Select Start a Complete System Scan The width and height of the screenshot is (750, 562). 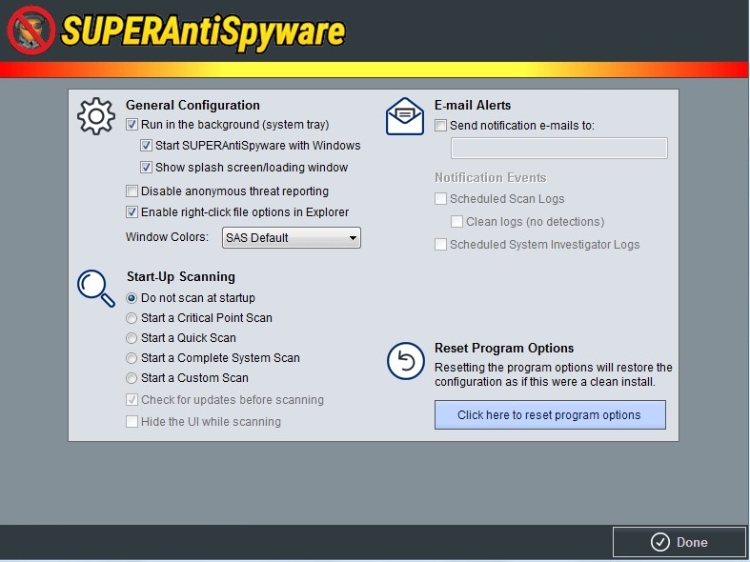pyautogui.click(x=131, y=358)
